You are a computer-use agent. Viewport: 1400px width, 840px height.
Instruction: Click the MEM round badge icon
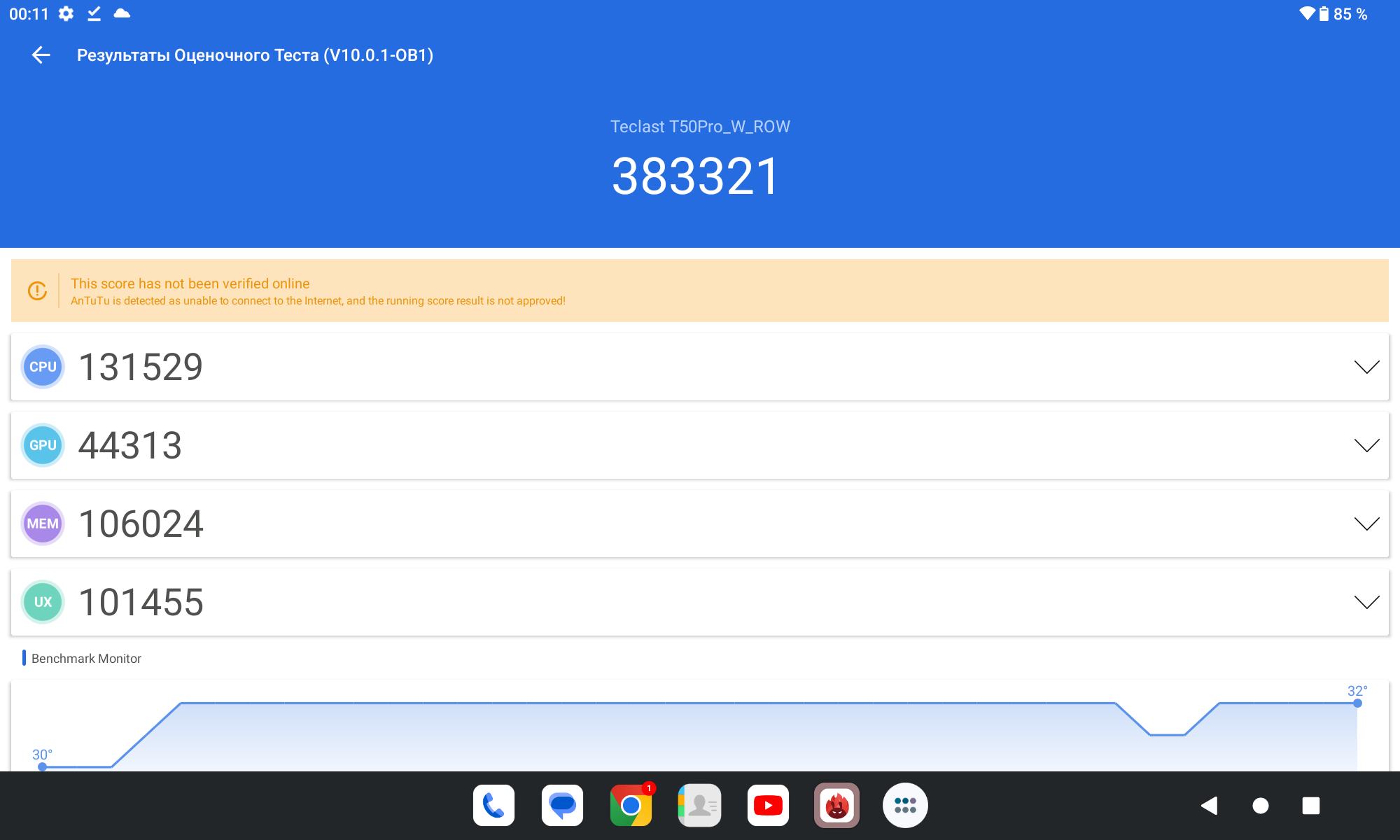pyautogui.click(x=43, y=524)
